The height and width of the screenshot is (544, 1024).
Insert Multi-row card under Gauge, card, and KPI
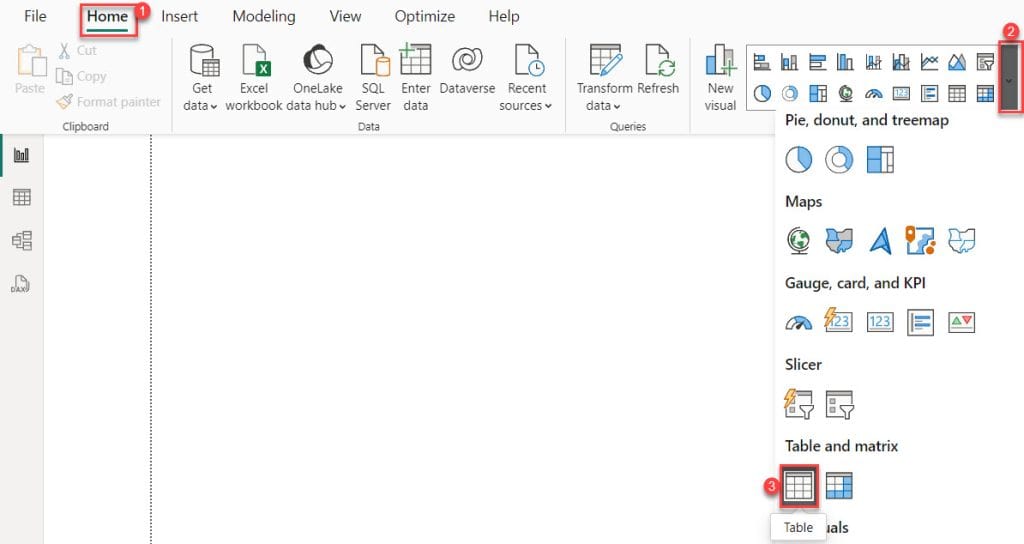[x=920, y=322]
